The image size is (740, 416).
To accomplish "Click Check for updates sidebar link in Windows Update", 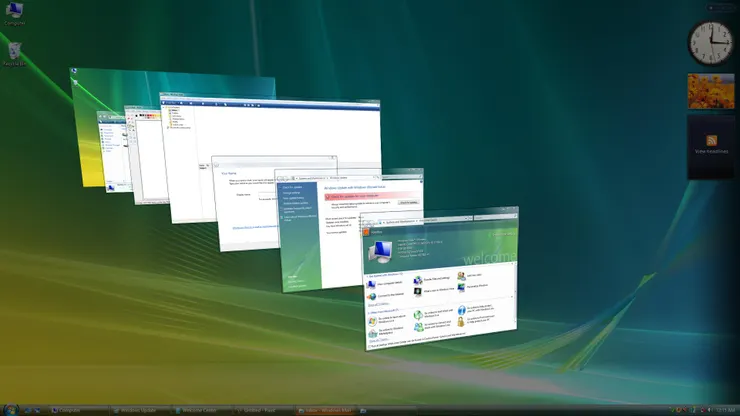I will pos(293,187).
